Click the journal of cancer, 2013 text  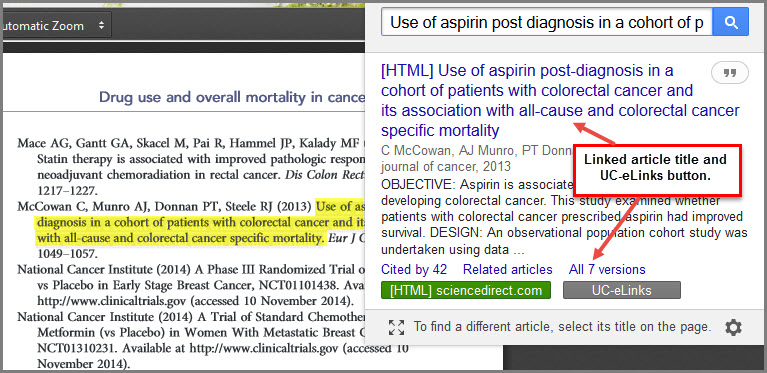pyautogui.click(x=446, y=166)
